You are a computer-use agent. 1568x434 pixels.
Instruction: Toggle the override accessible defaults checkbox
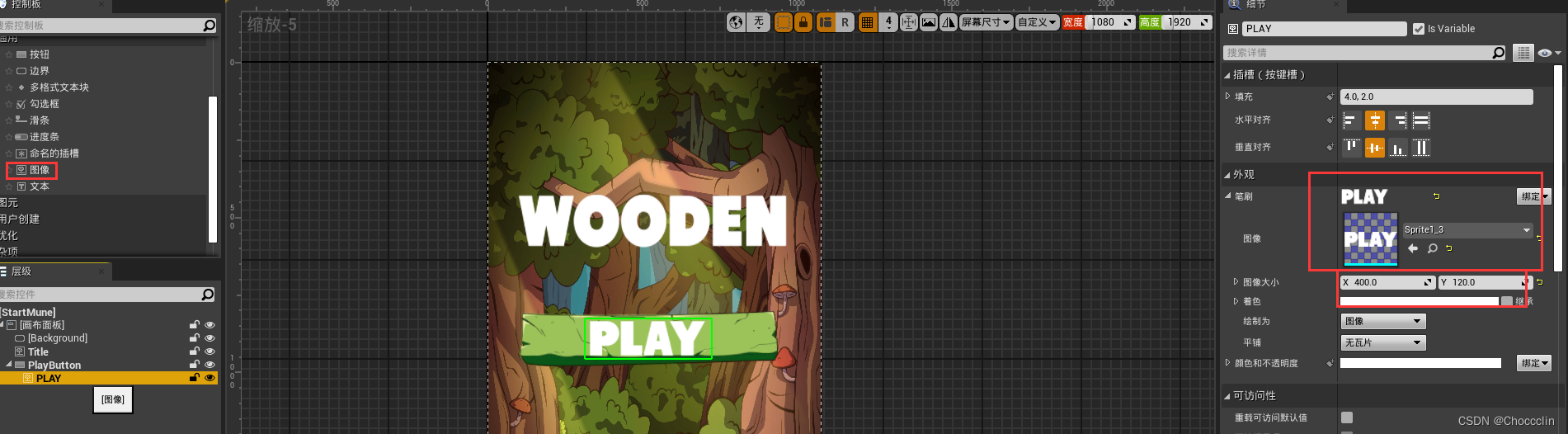(x=1347, y=417)
